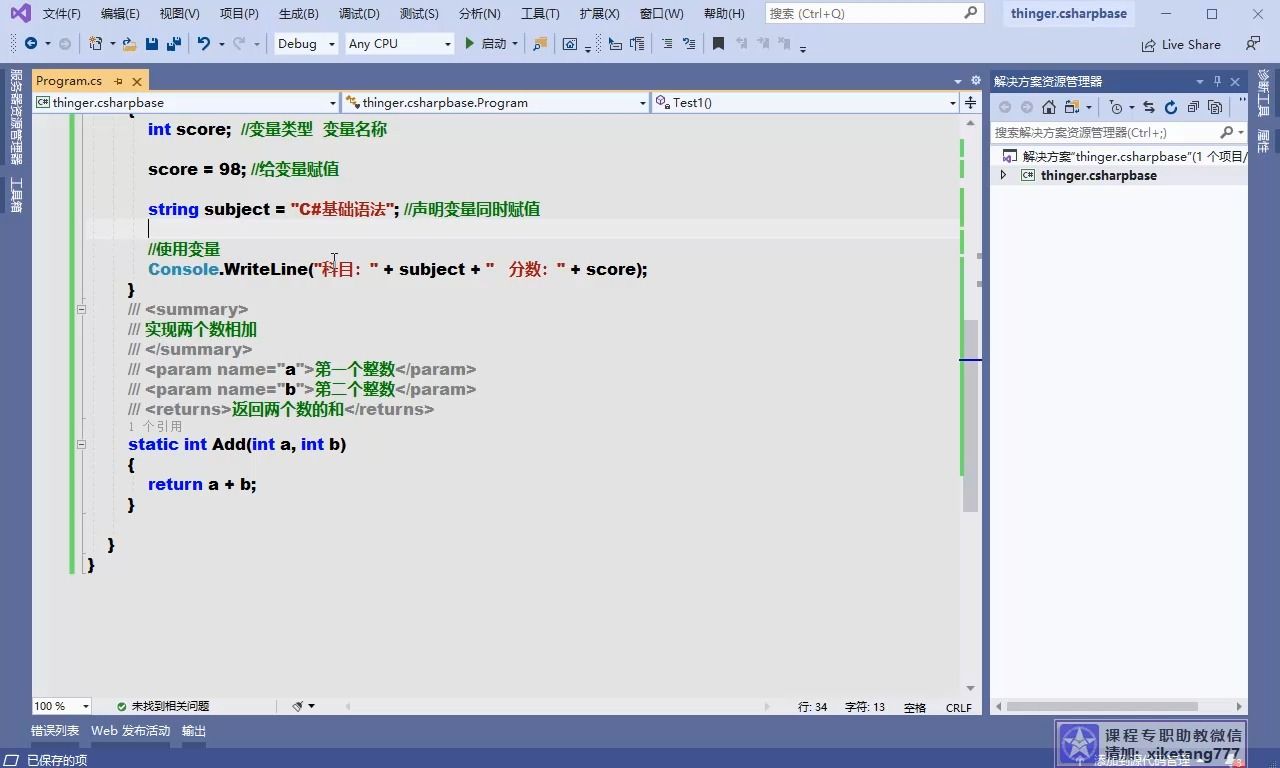This screenshot has height=768, width=1280.
Task: Collapse the Add method outline
Action: coord(81,444)
